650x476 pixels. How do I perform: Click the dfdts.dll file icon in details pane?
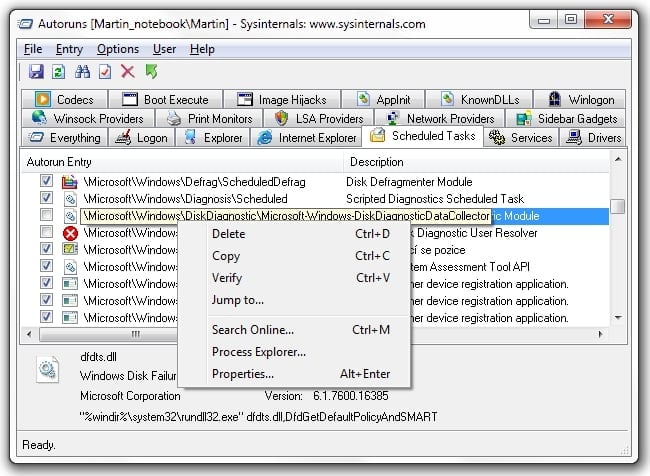pyautogui.click(x=48, y=369)
